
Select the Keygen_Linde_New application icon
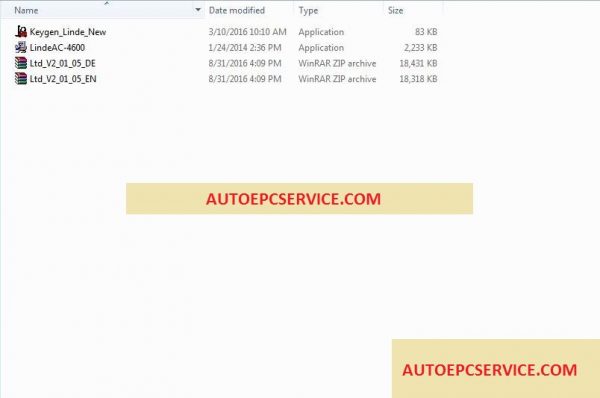(x=21, y=32)
